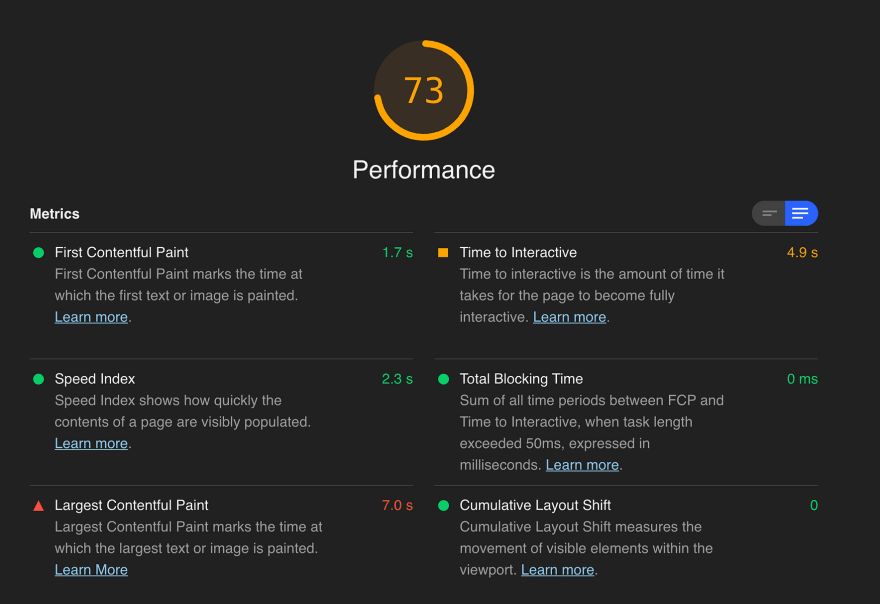
Task: Click the red triangle Largest Contentful Paint icon
Action: (x=39, y=506)
